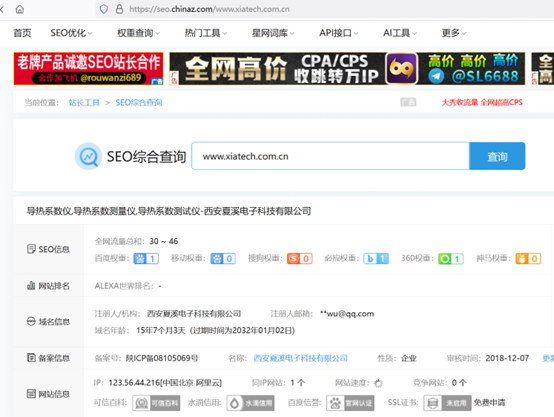This screenshot has width=554, height=417.
Task: Open the 西安夏溪电子科技有限公司 备案 name link
Action: tap(301, 358)
